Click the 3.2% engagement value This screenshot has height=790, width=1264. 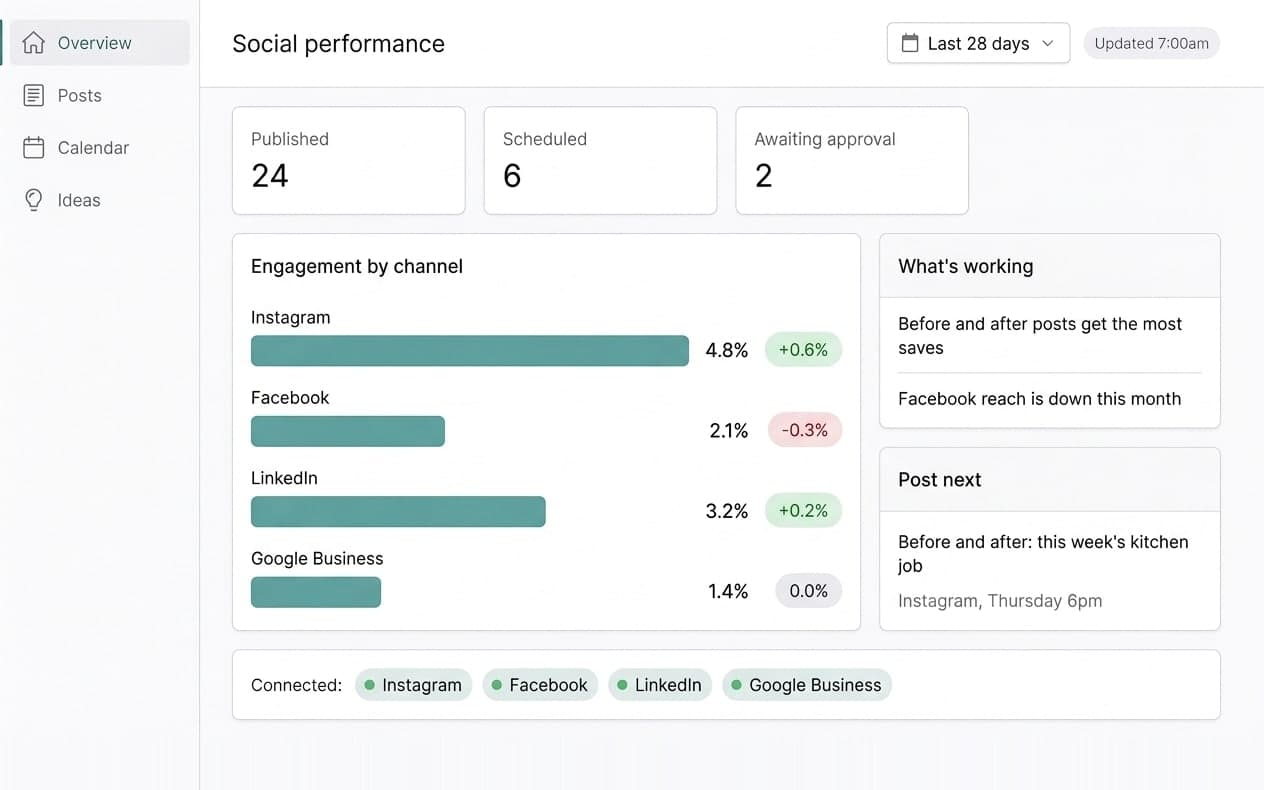727,511
